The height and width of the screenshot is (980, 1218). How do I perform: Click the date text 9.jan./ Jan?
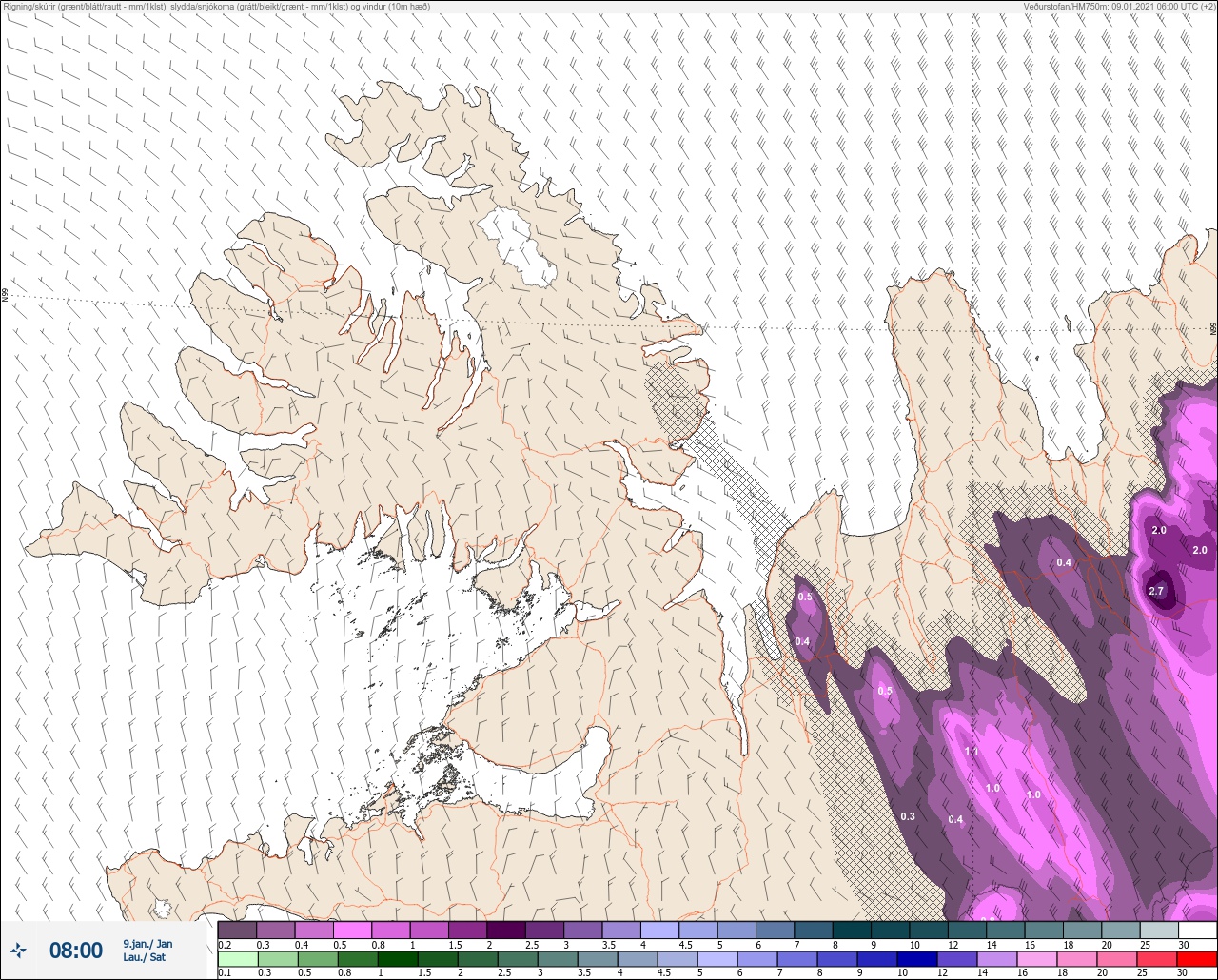point(147,944)
